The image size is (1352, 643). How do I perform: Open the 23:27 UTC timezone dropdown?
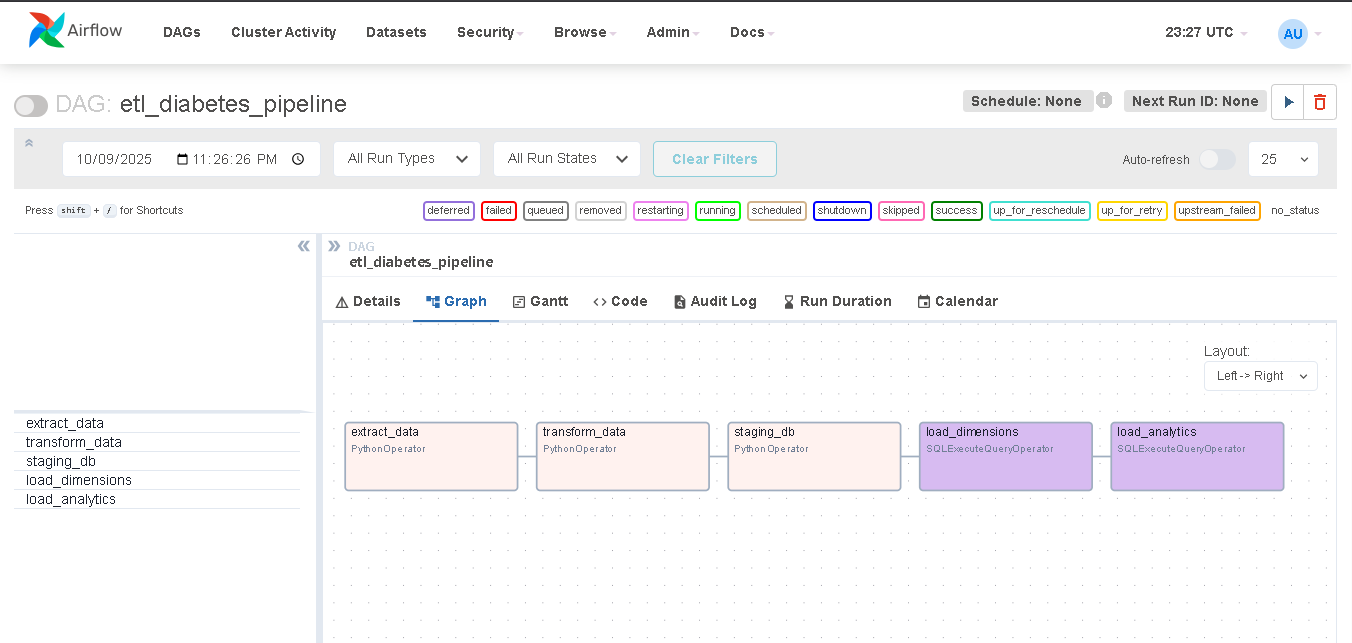(1206, 32)
